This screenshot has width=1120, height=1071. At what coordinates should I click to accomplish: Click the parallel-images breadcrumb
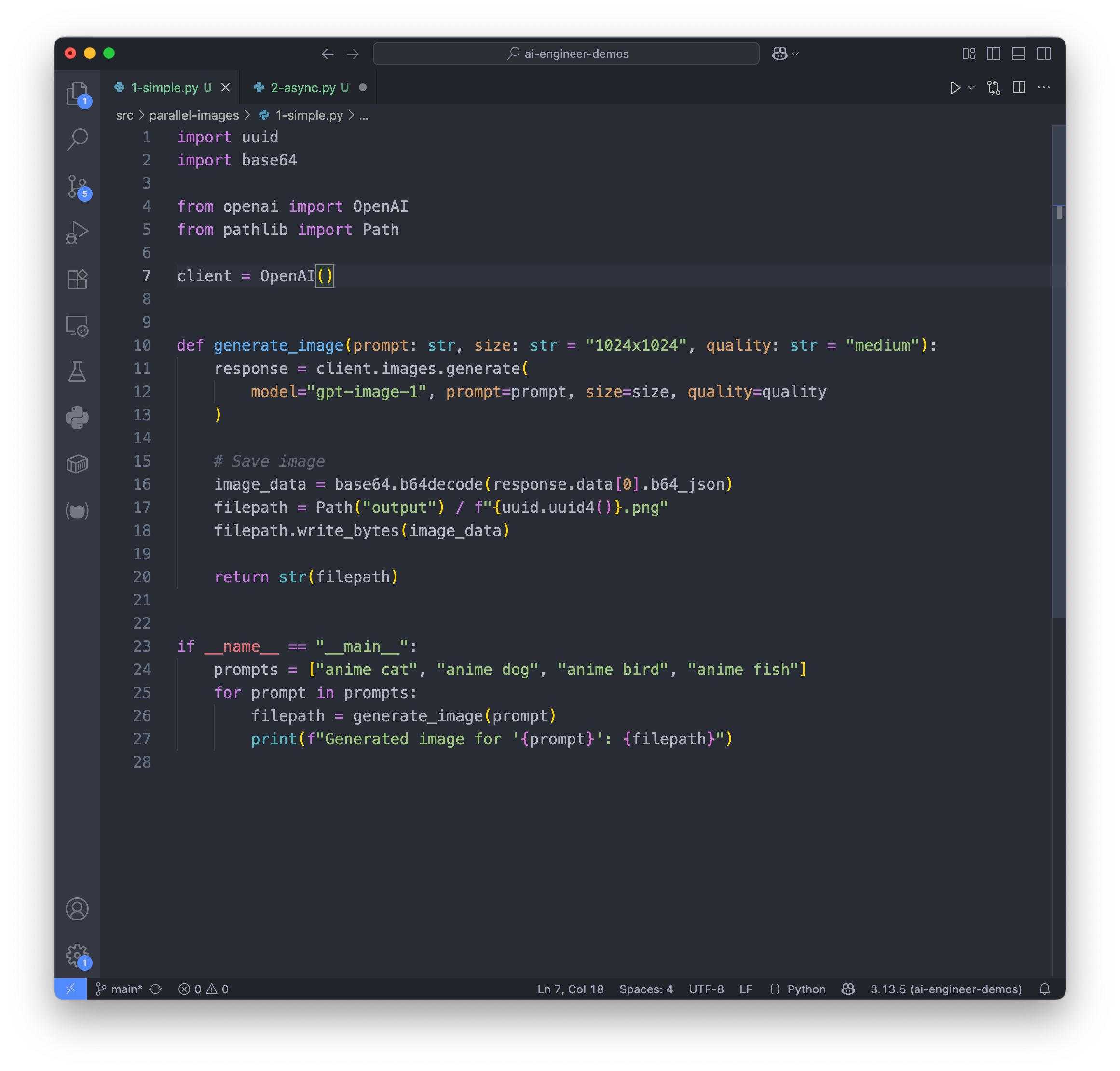click(x=193, y=115)
